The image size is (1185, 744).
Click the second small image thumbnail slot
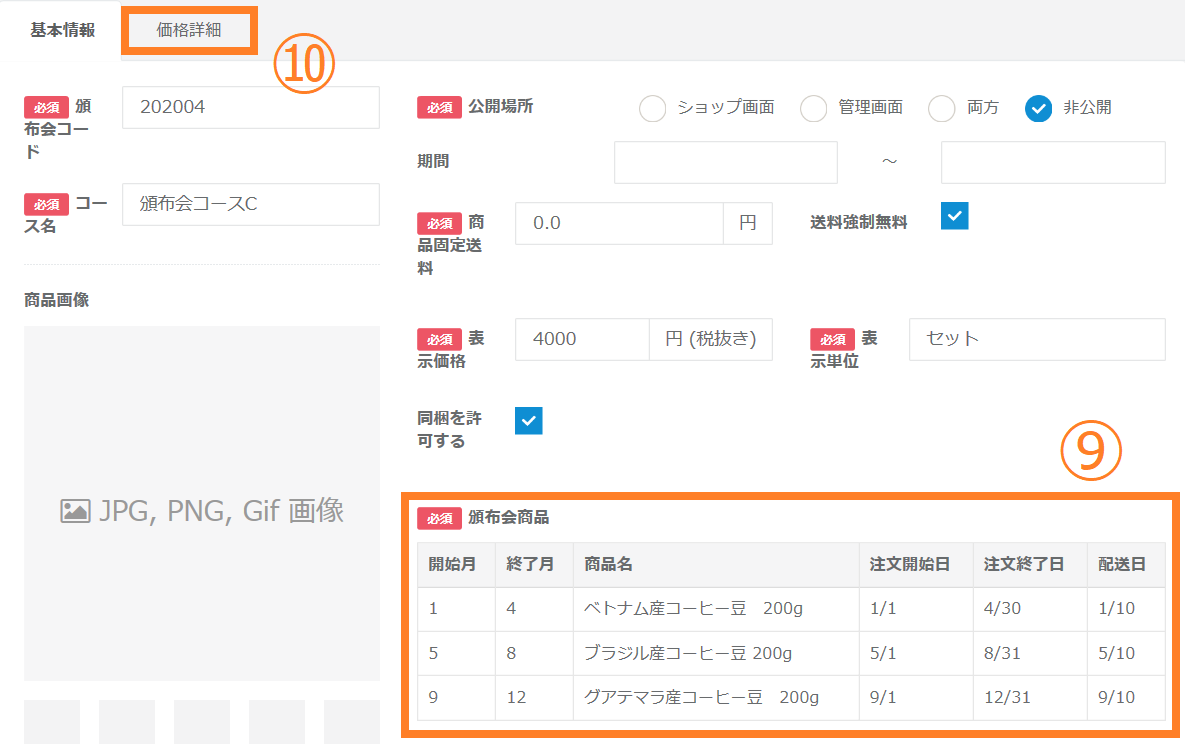[x=127, y=722]
